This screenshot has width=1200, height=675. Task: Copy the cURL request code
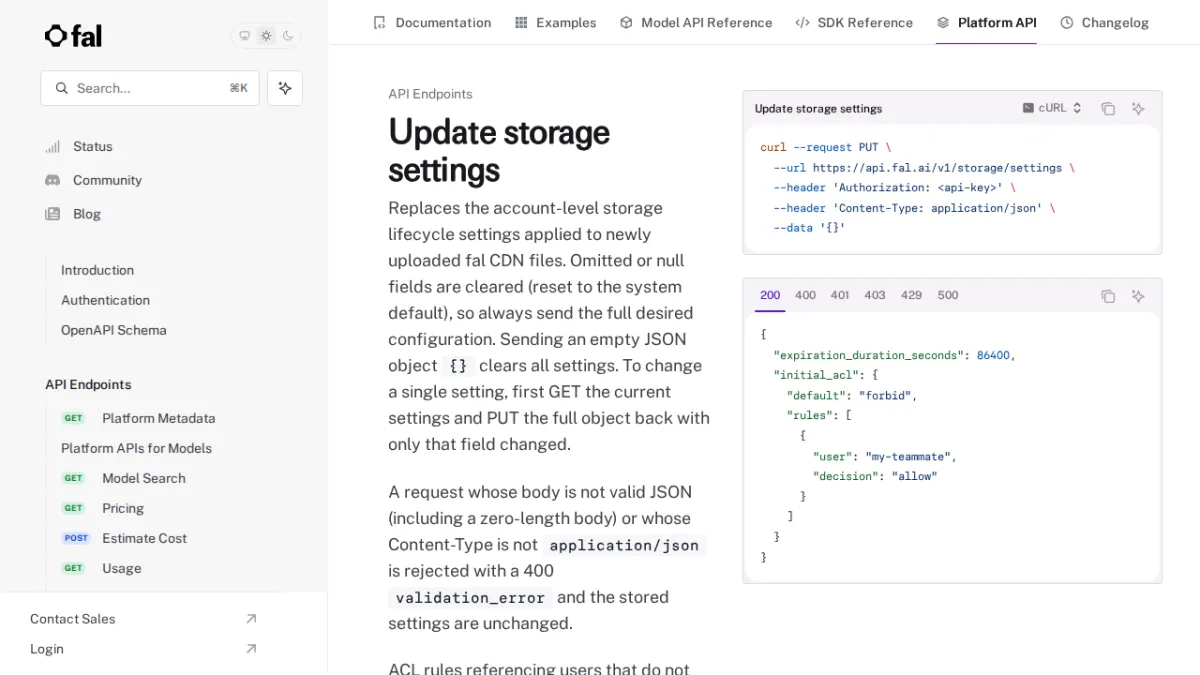tap(1108, 108)
